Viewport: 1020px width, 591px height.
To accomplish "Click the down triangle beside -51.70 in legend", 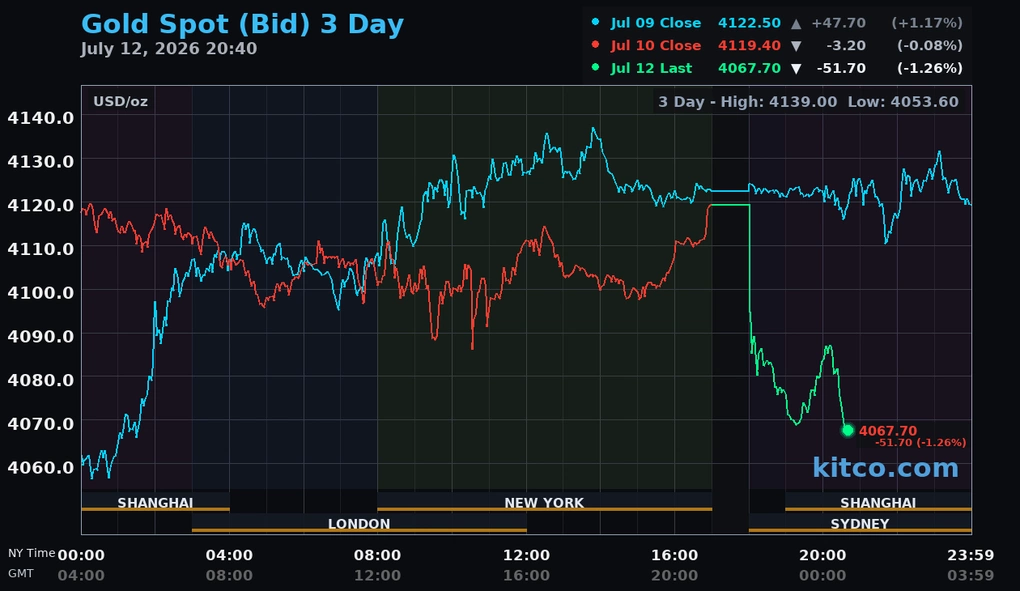I will click(796, 69).
